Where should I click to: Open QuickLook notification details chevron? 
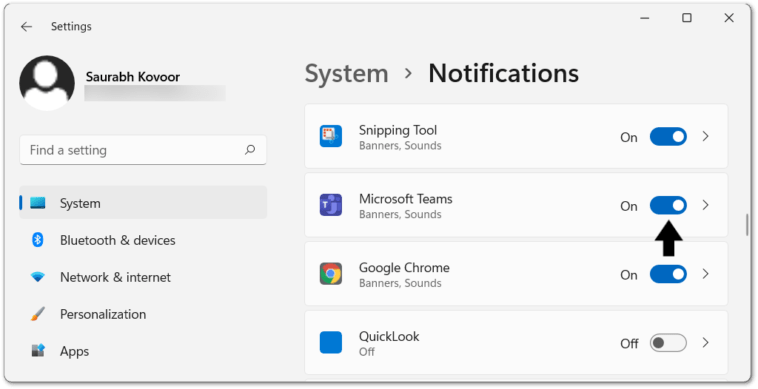point(705,343)
